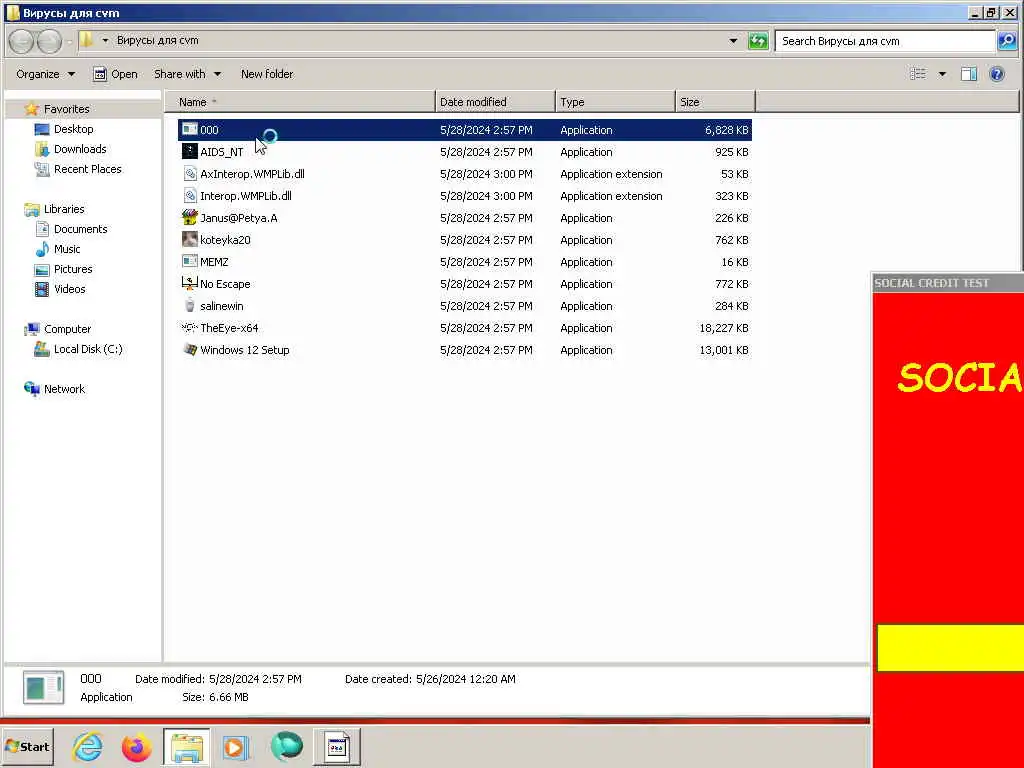Screen dimensions: 1024x768
Task: Select the Windows 12 Setup icon
Action: pos(189,349)
